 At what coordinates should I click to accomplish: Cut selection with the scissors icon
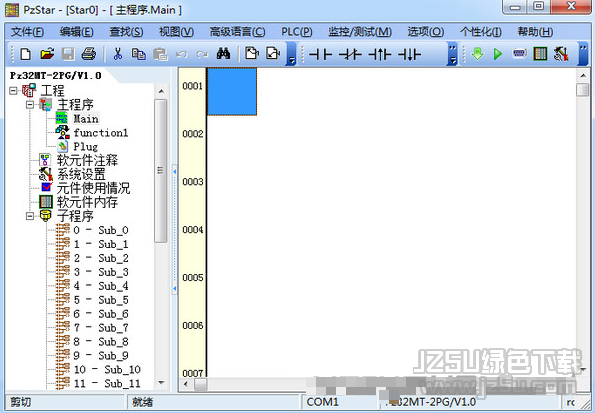click(x=118, y=54)
